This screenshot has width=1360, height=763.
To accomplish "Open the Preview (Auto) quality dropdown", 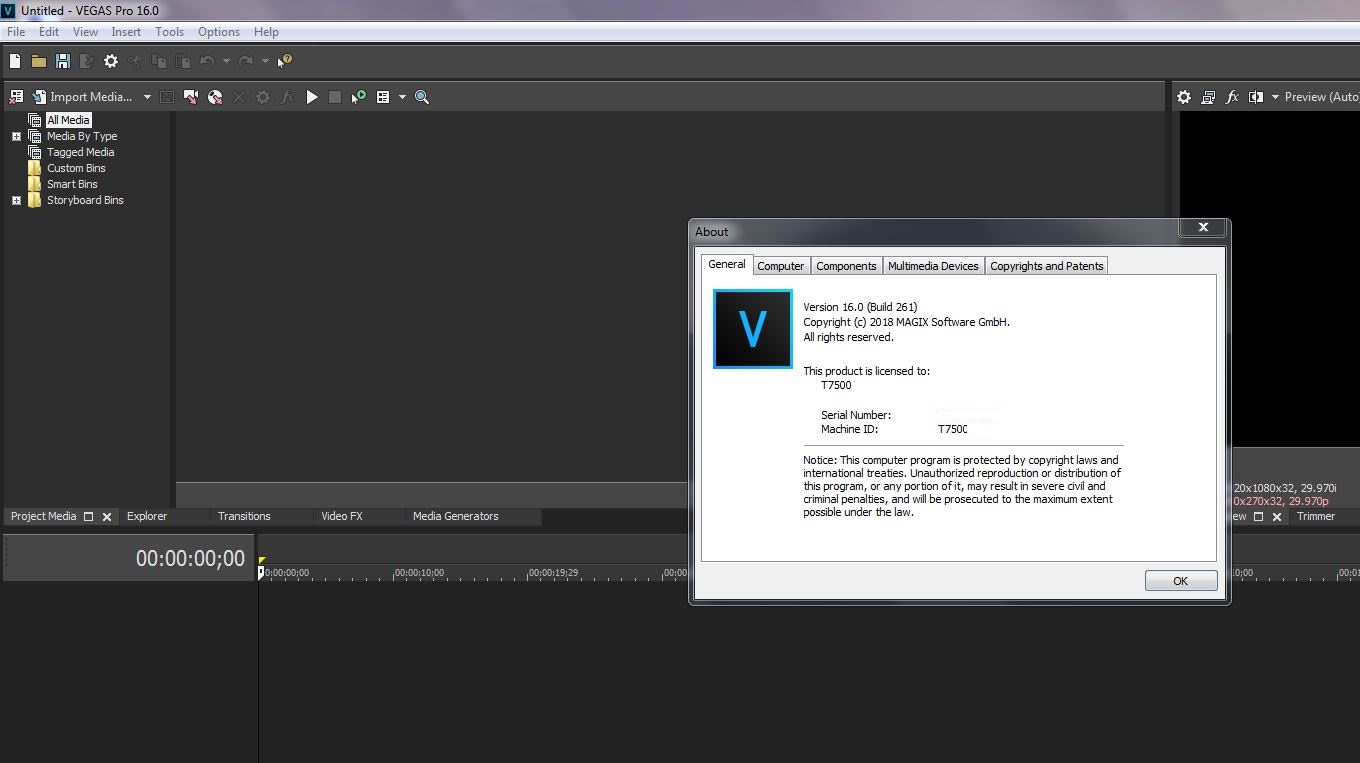I will 1321,97.
